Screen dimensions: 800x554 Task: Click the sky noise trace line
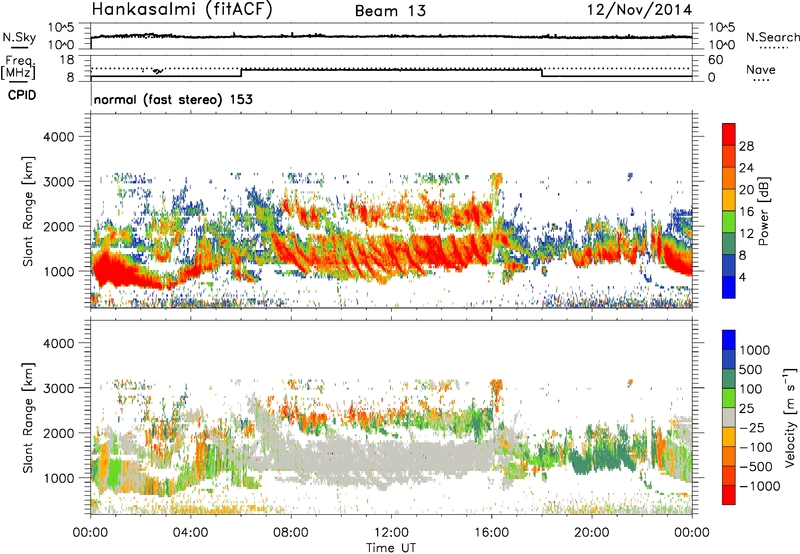(x=391, y=36)
